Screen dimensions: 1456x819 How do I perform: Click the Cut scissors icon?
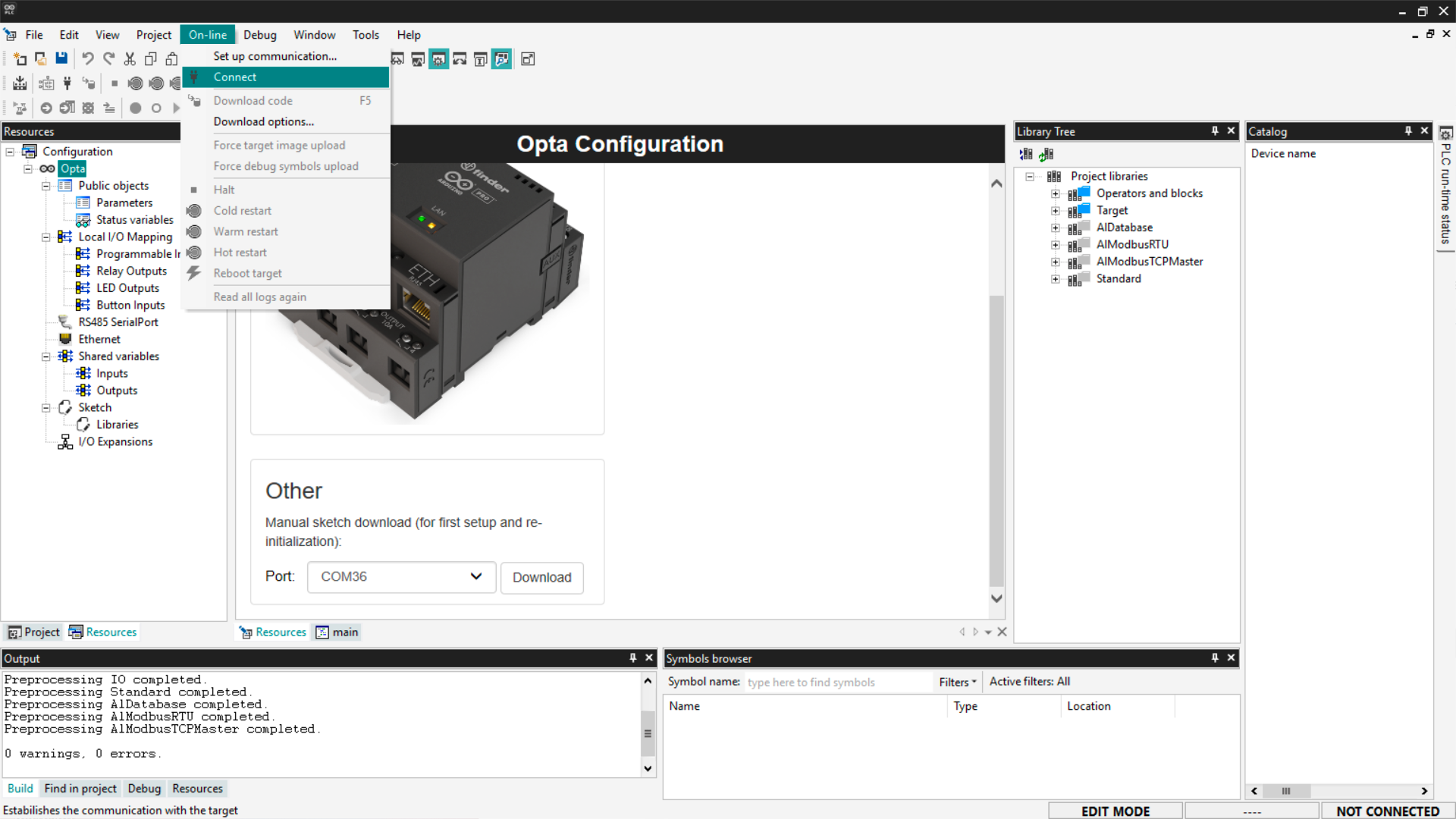(x=130, y=59)
